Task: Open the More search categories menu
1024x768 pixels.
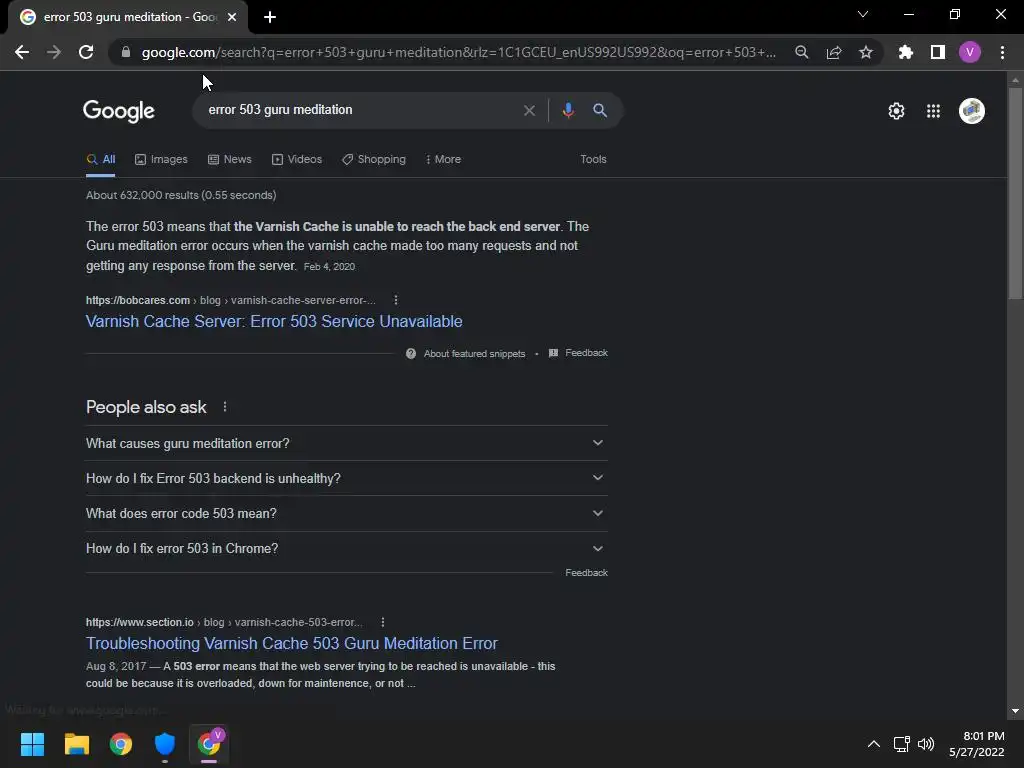Action: tap(443, 159)
